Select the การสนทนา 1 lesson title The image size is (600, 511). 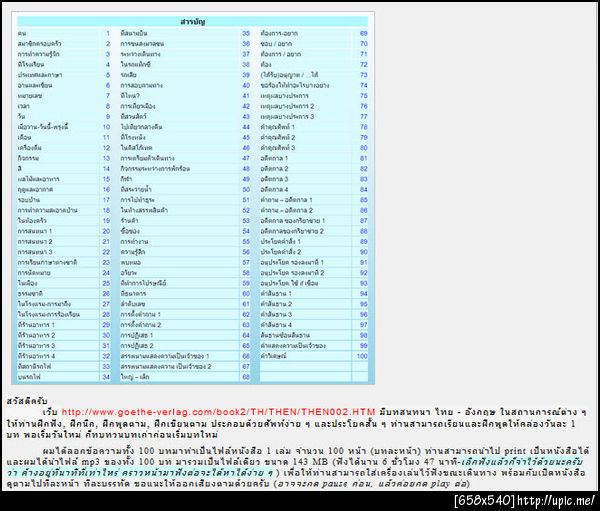click(35, 231)
